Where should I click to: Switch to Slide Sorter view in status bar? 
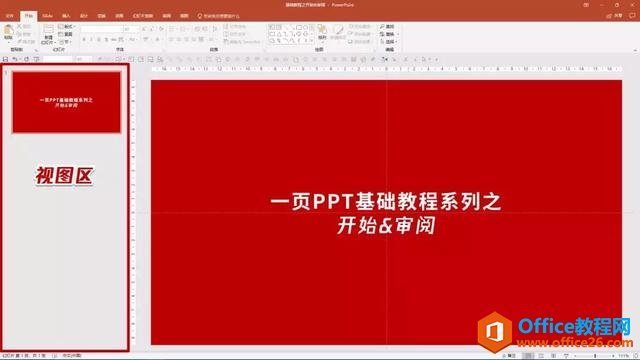[x=541, y=356]
